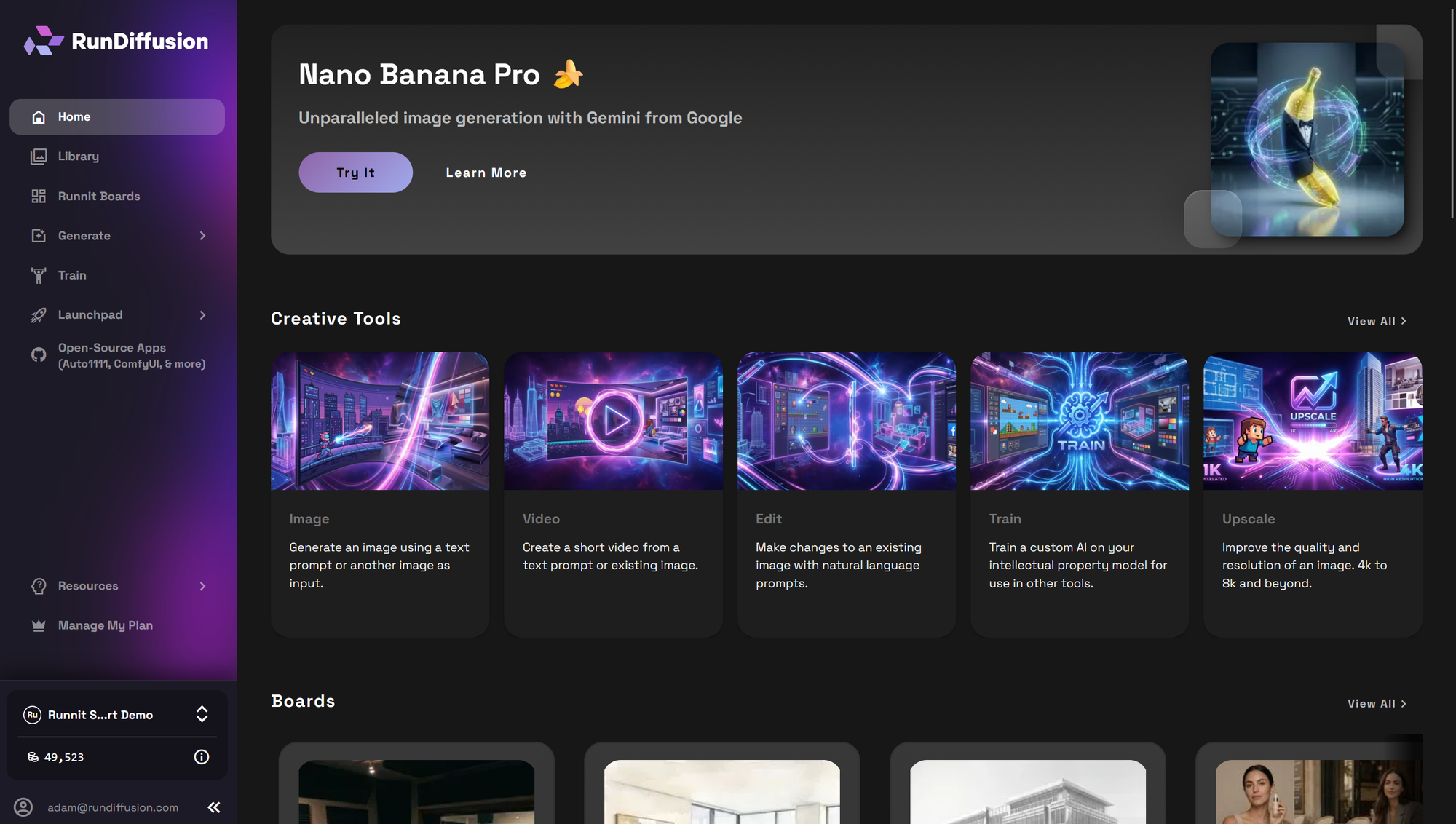The height and width of the screenshot is (824, 1456).
Task: Click the Train weightlifter icon
Action: 39,275
